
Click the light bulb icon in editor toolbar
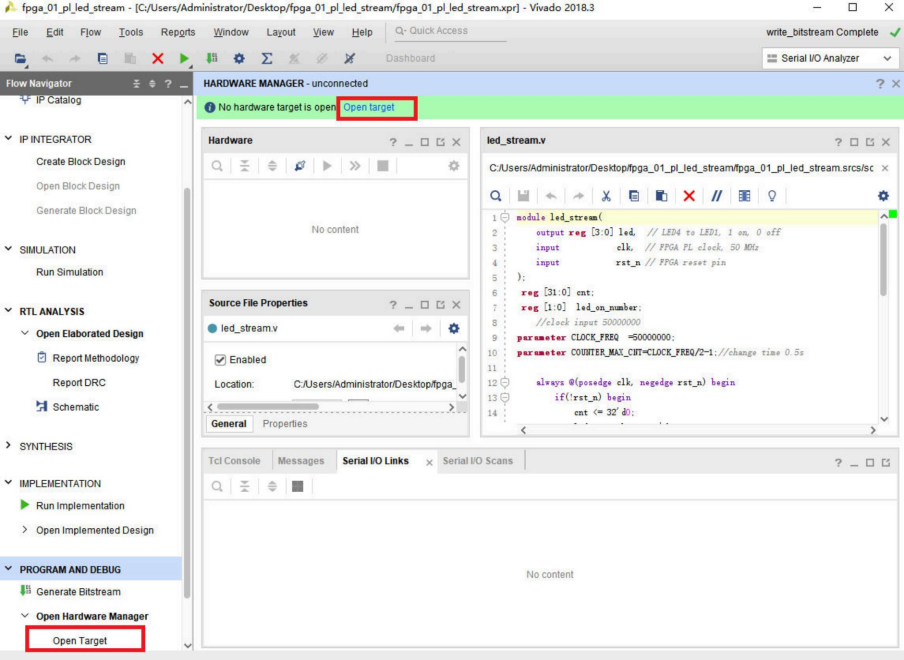(x=771, y=196)
